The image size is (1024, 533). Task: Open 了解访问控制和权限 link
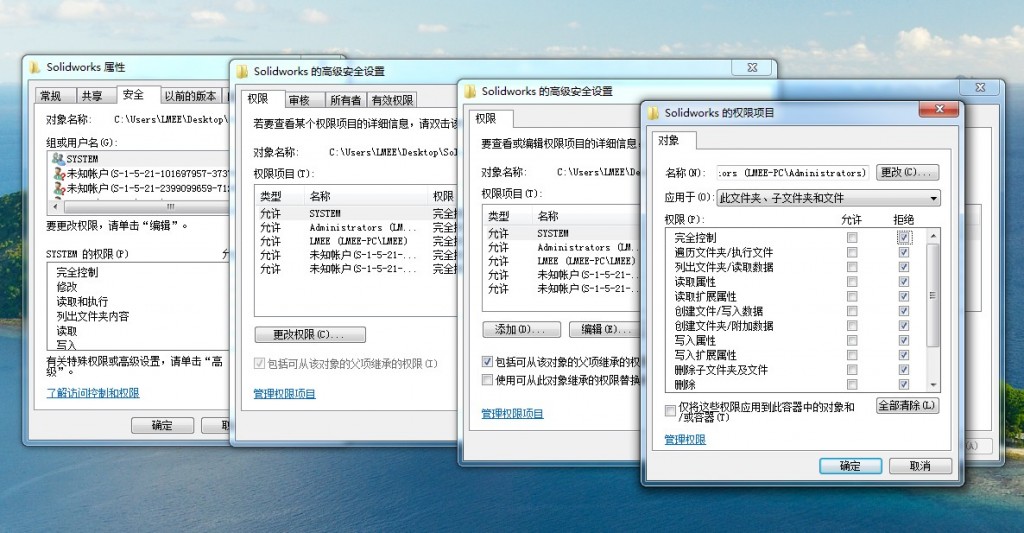coord(93,393)
